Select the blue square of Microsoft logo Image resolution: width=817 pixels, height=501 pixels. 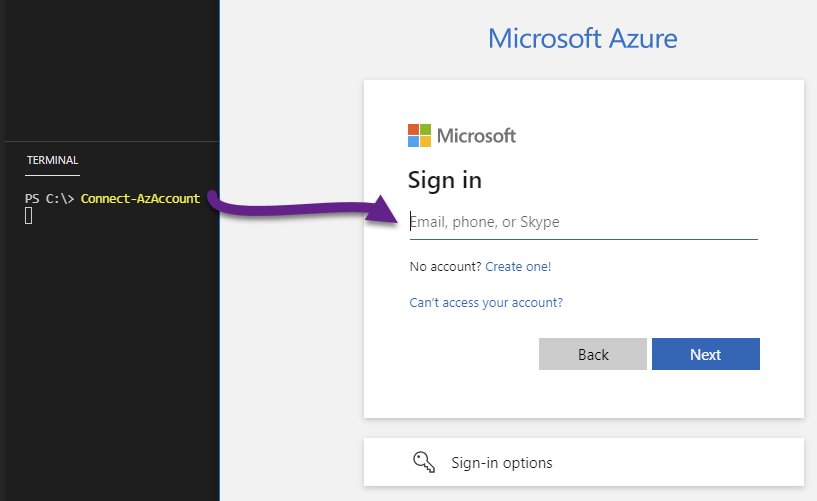pos(414,142)
